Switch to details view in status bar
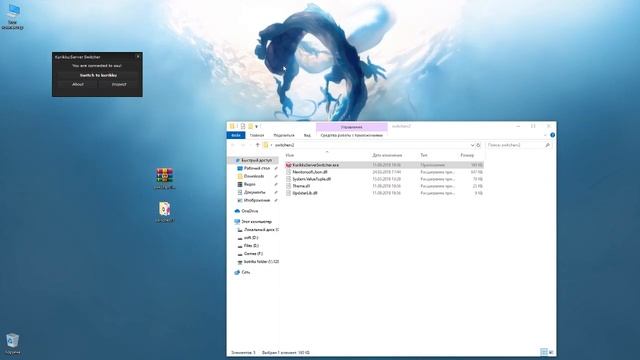Screen dimensions: 640x360 click(544, 352)
